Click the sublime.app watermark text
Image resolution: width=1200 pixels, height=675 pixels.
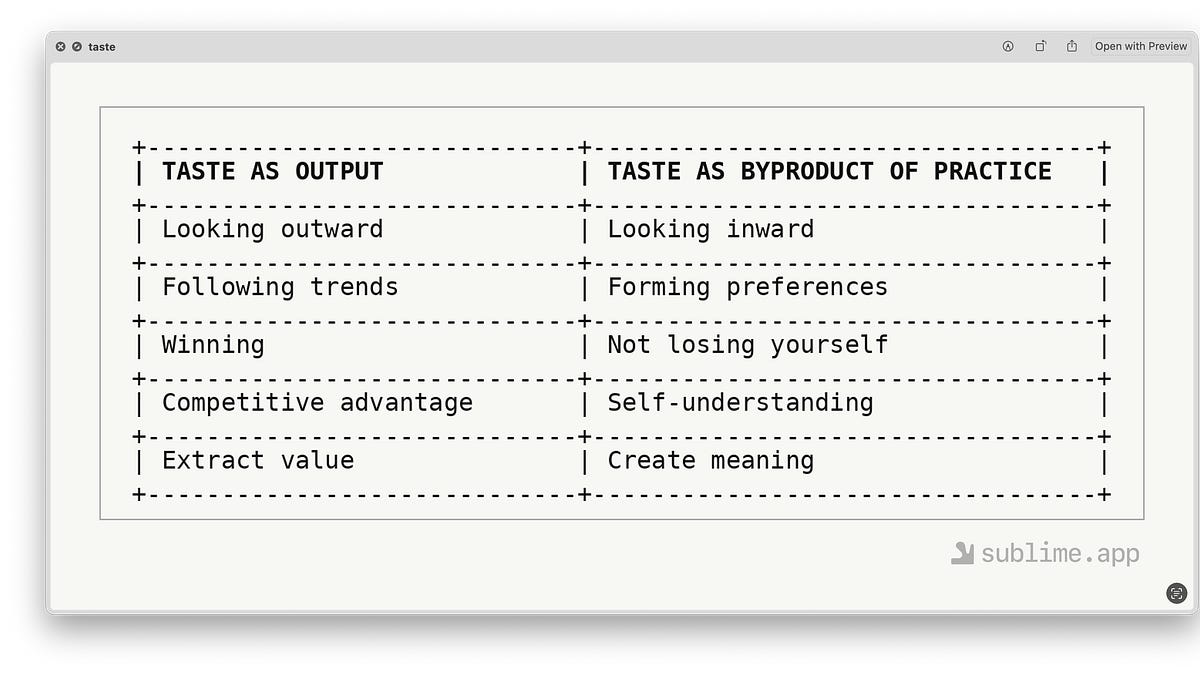point(1059,554)
